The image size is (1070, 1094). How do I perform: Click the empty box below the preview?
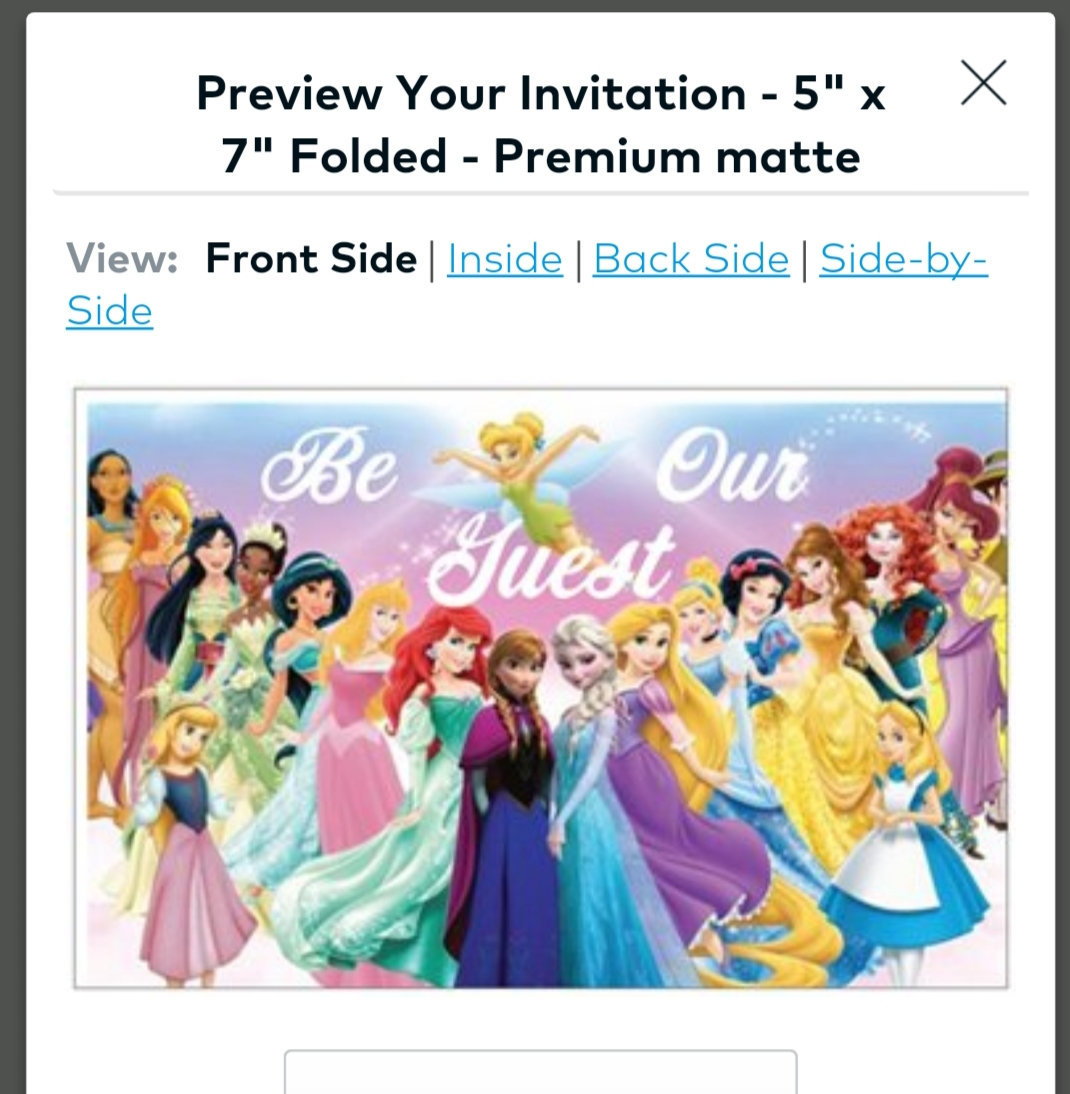541,1070
